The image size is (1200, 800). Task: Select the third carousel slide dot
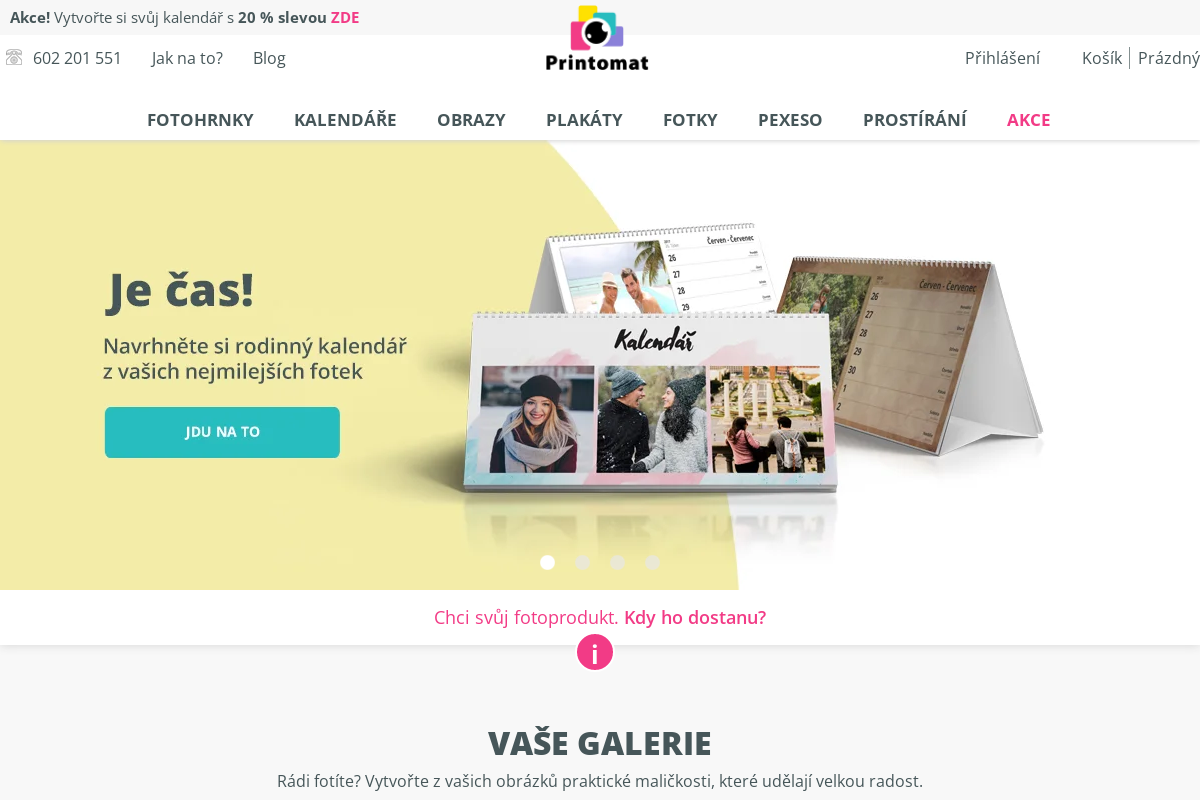point(617,562)
